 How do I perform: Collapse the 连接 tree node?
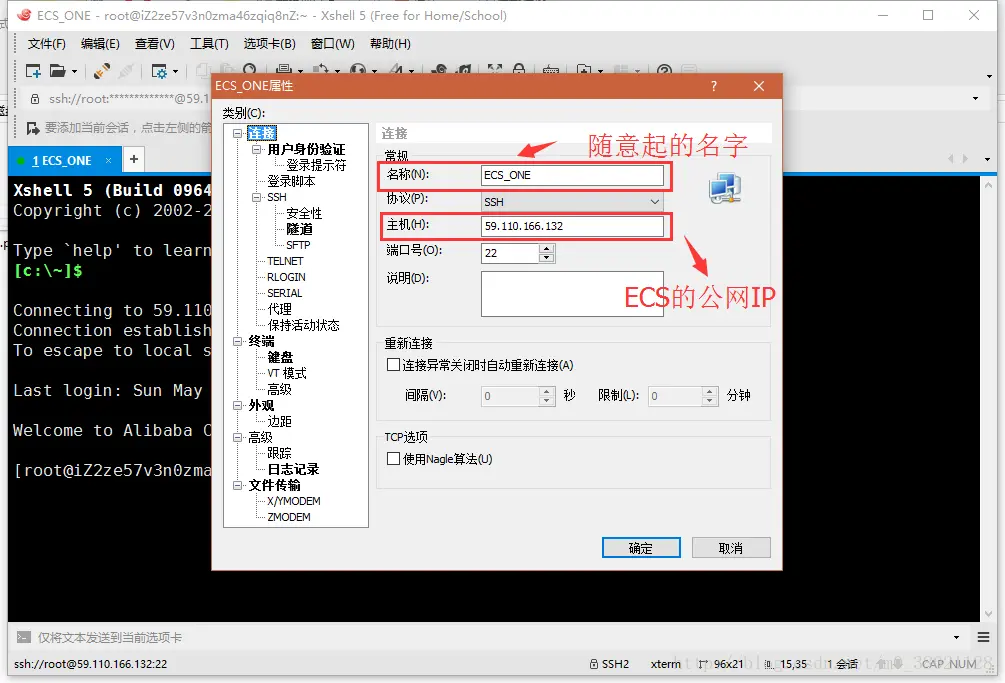pos(237,133)
